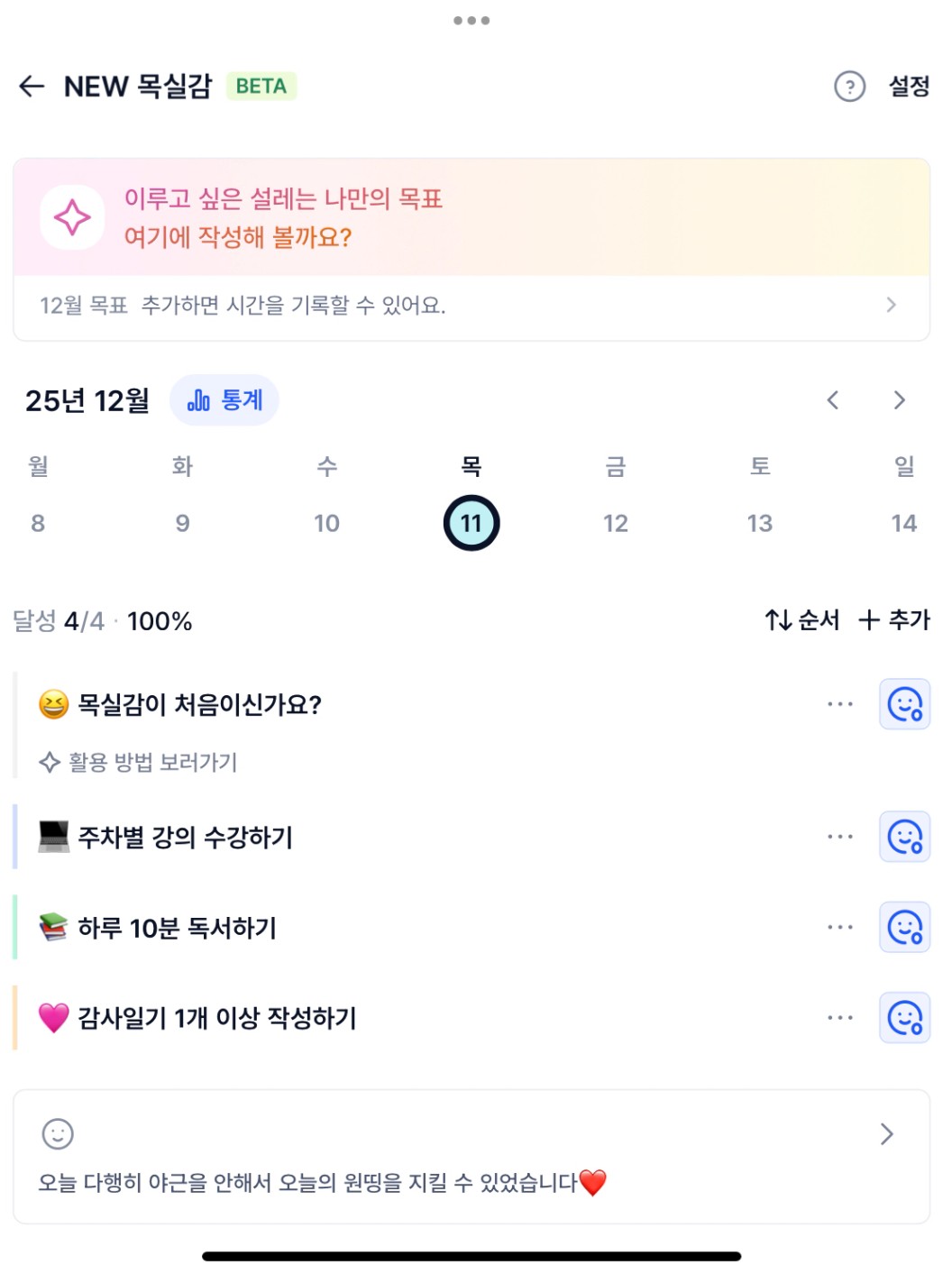
Task: Toggle completion emoji for 감사일기 1개 이상 작성하기
Action: tap(904, 1018)
